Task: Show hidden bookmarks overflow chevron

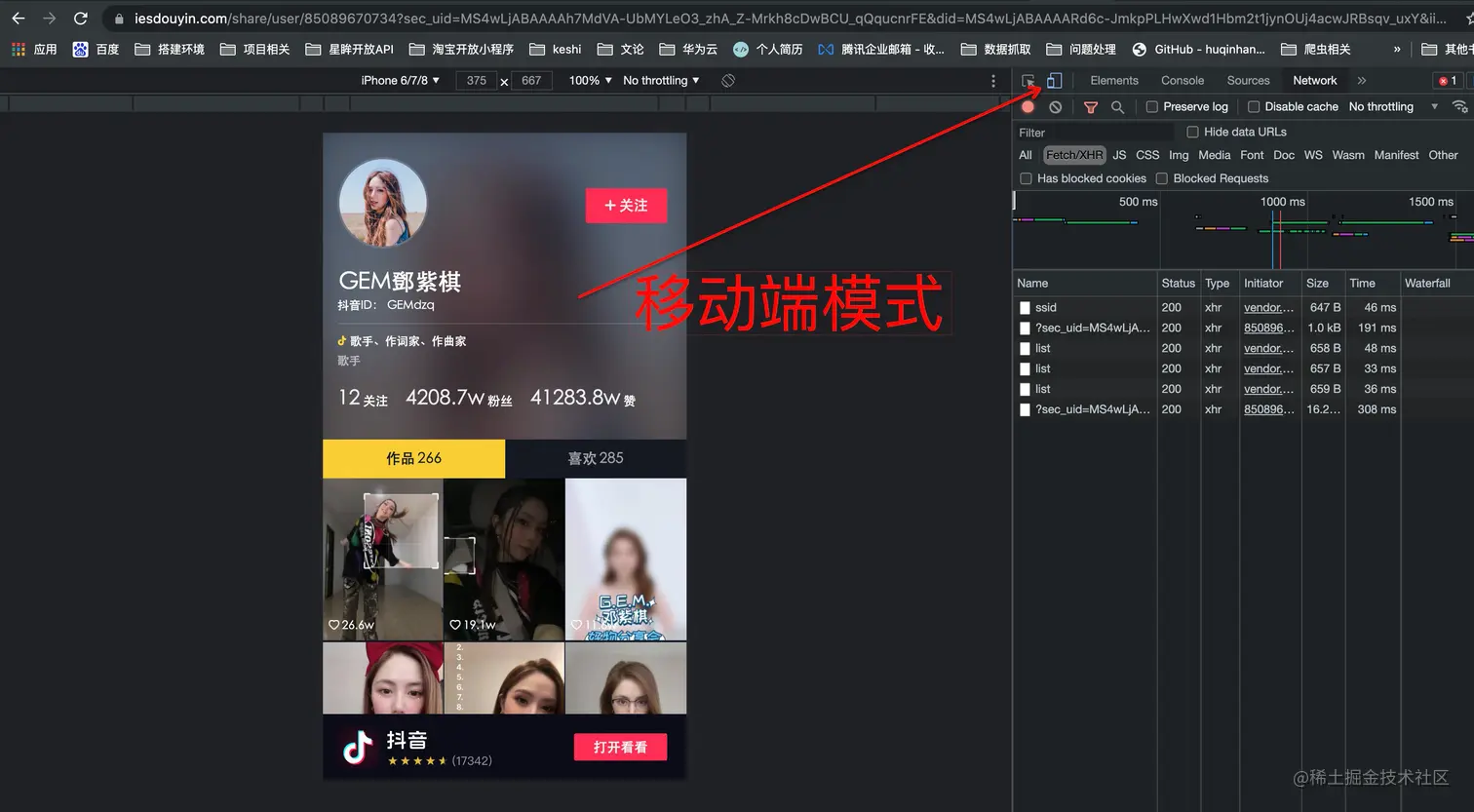Action: [x=1397, y=49]
